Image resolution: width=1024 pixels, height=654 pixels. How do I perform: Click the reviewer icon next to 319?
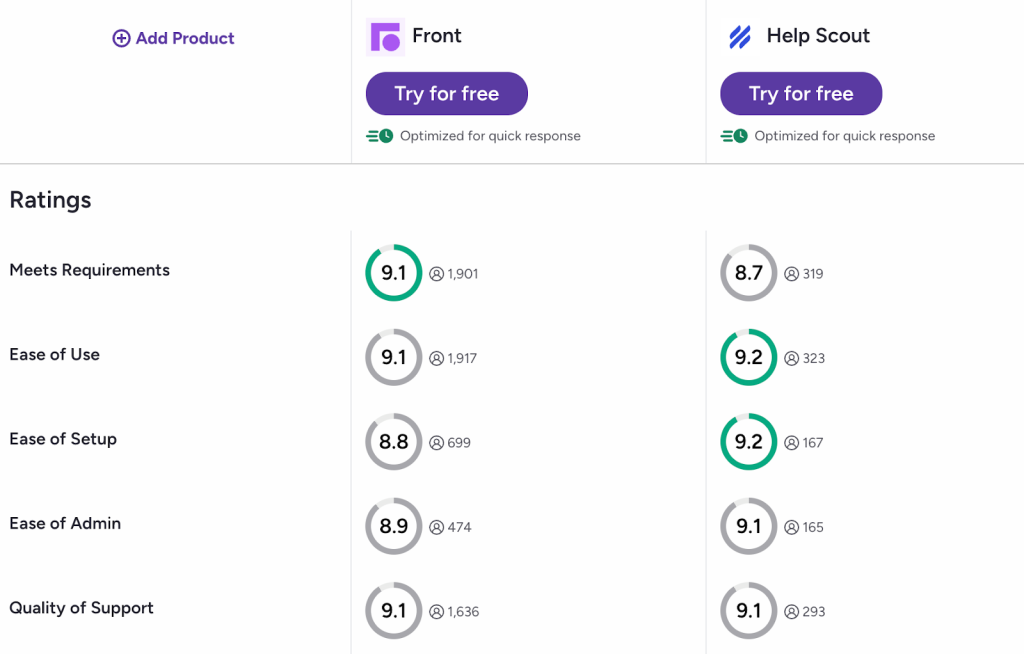(790, 273)
